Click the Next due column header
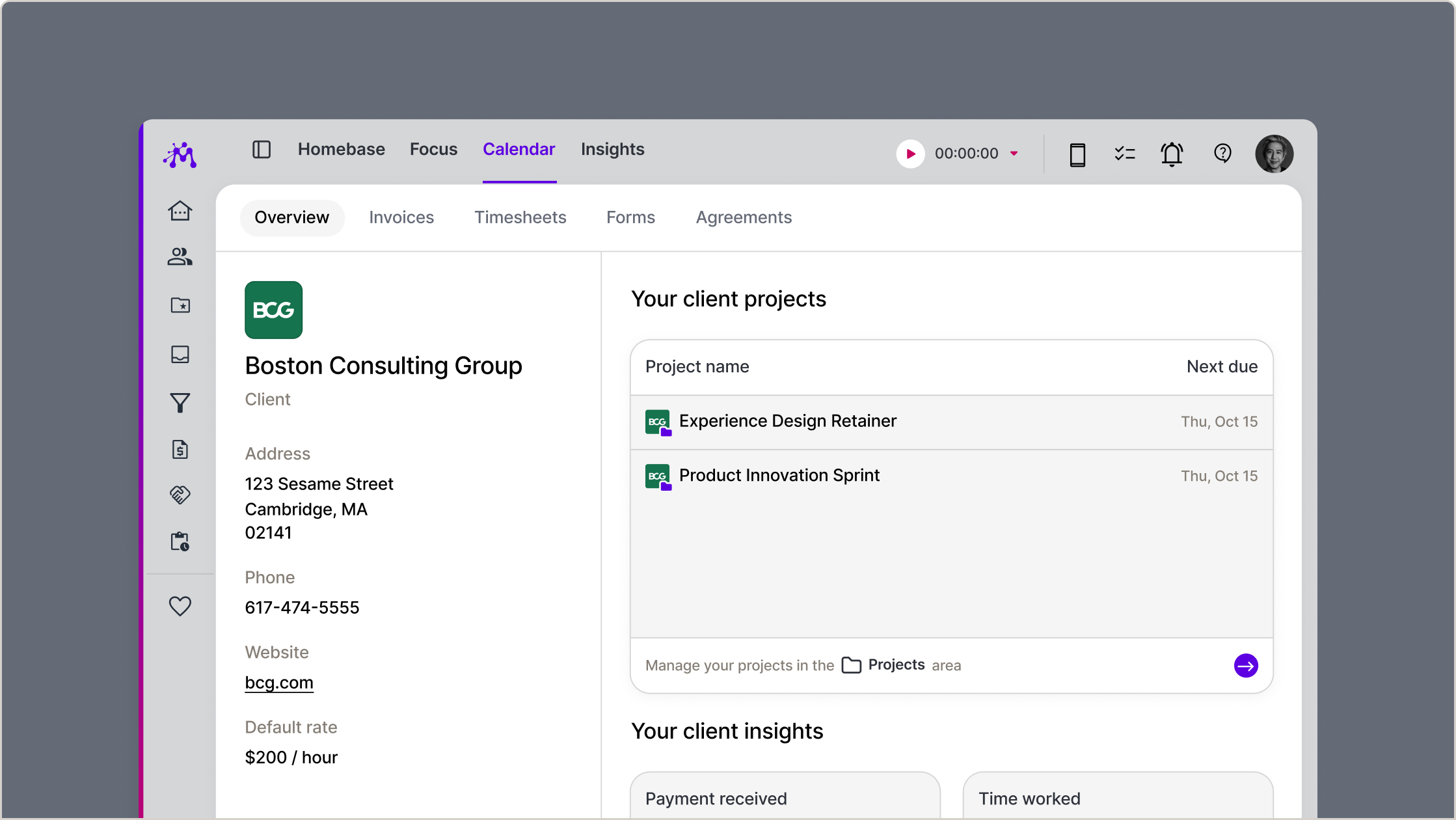Screen dimensions: 1456x820 pos(1222,367)
